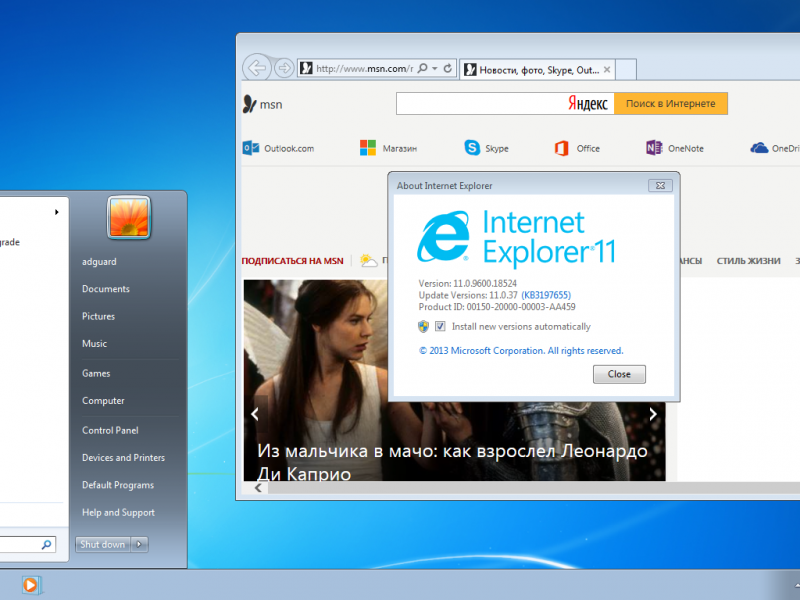Toggle Install new versions automatically checkbox
Screen dimensions: 800x600
click(440, 326)
